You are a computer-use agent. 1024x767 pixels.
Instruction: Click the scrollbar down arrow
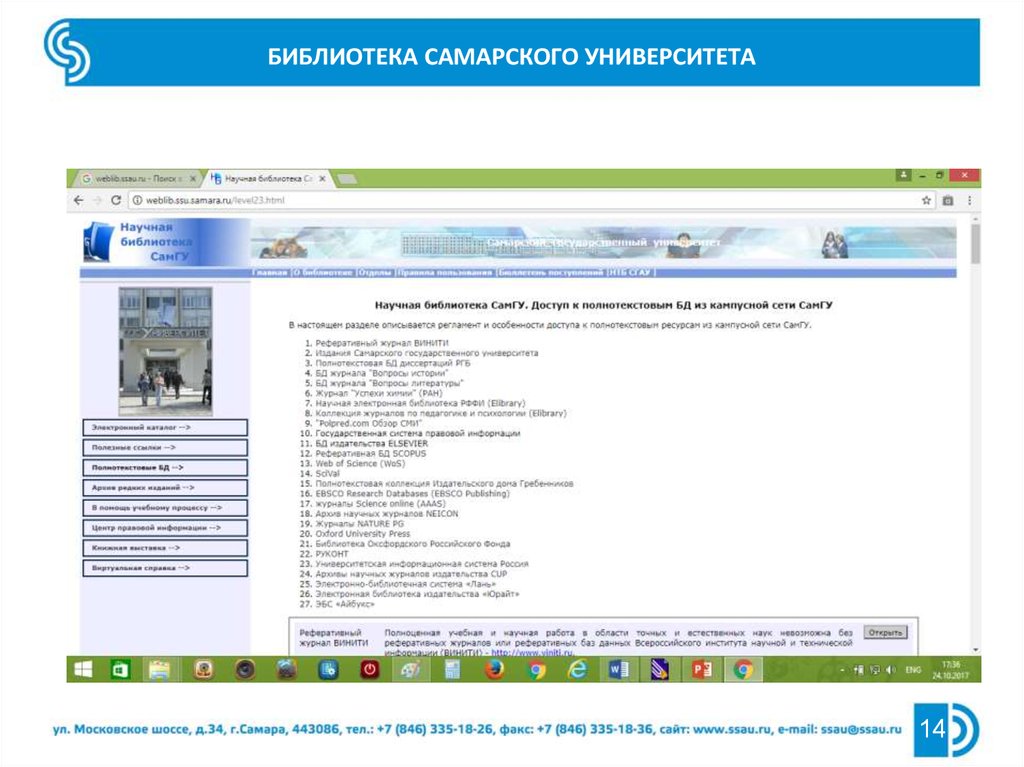click(x=975, y=650)
